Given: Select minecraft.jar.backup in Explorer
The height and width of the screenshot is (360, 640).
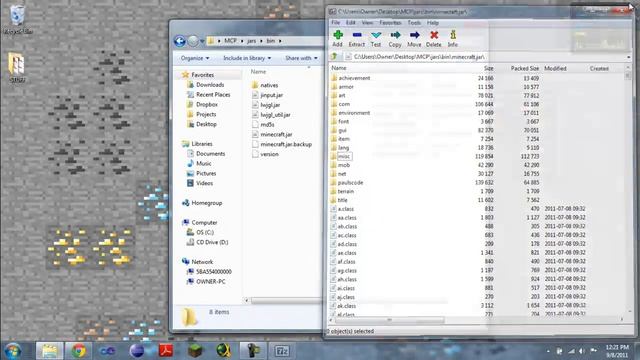Looking at the screenshot, I should point(286,144).
